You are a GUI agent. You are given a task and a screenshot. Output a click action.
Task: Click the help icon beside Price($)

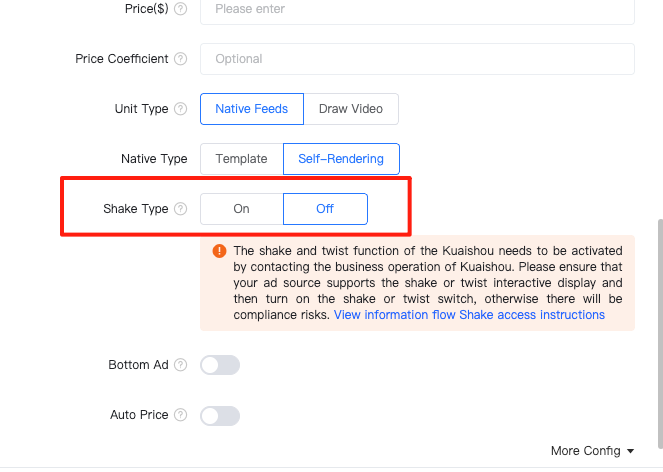181,8
